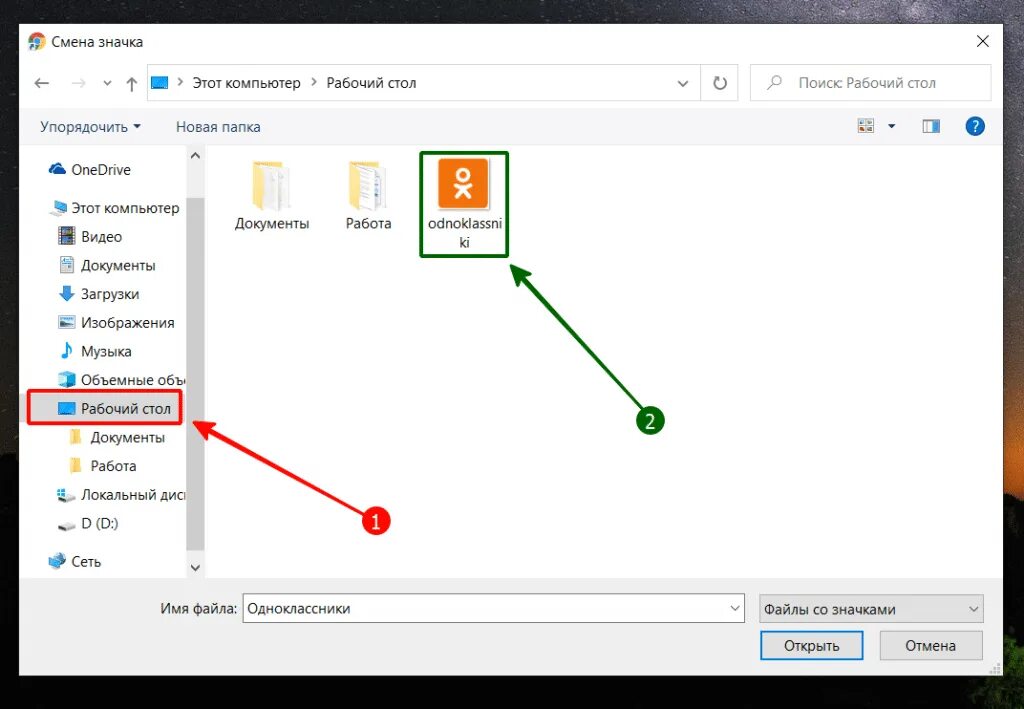This screenshot has height=709, width=1024.
Task: Select 'Сеть' in the navigation pane
Action: [x=75, y=561]
